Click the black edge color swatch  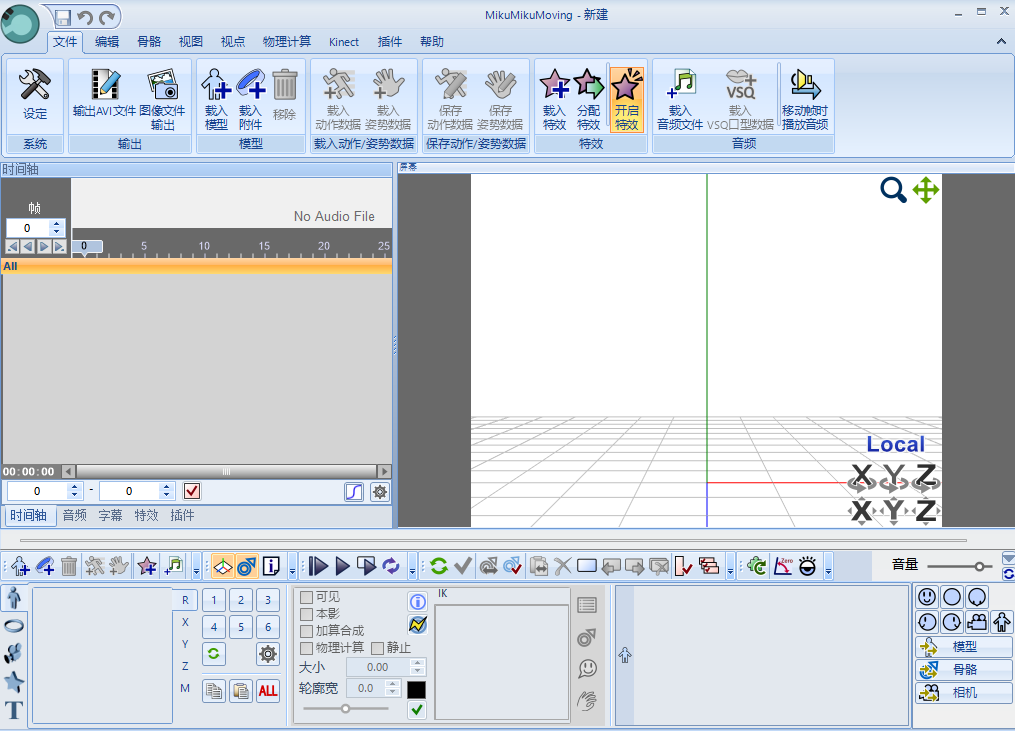[416, 689]
